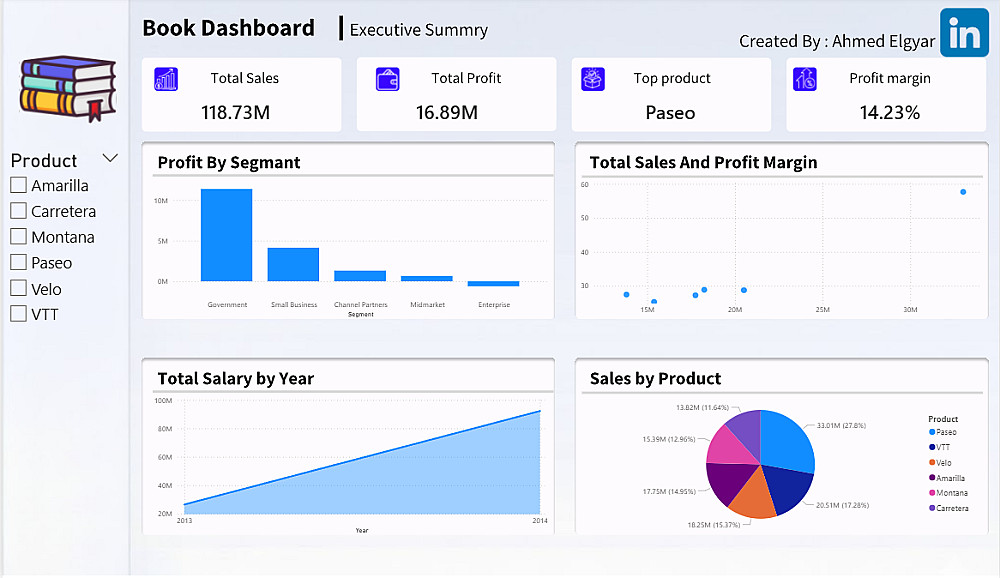
Task: Click the Sales by Product title
Action: point(656,379)
